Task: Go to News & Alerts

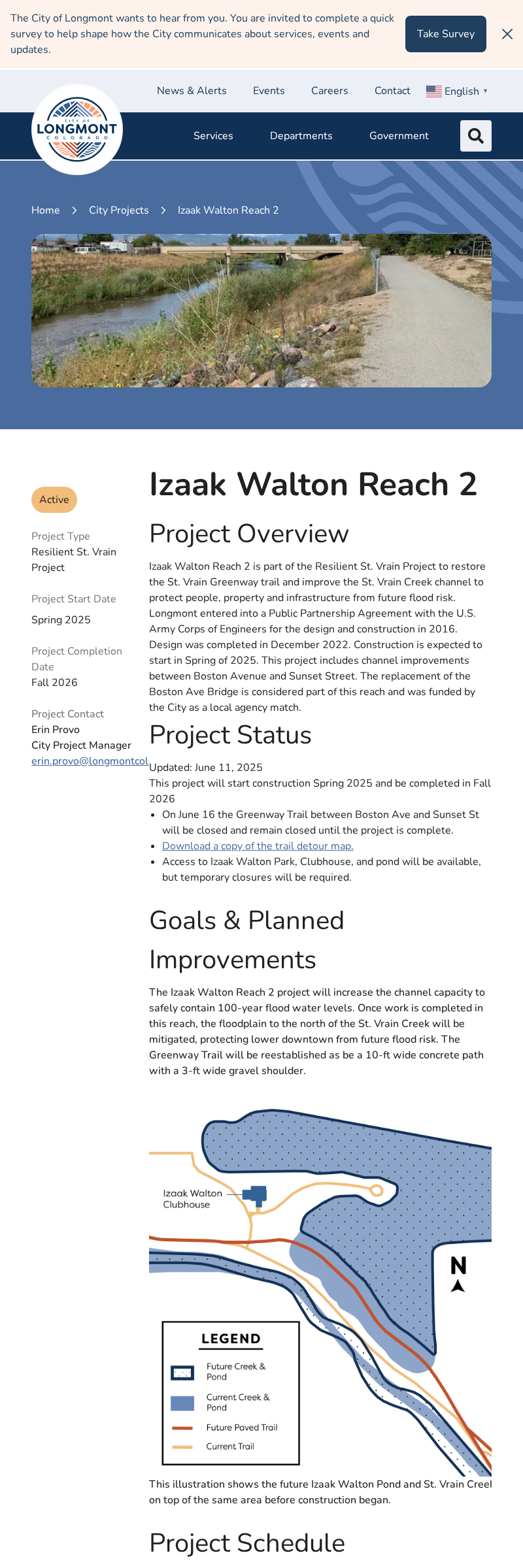Action: [x=192, y=91]
